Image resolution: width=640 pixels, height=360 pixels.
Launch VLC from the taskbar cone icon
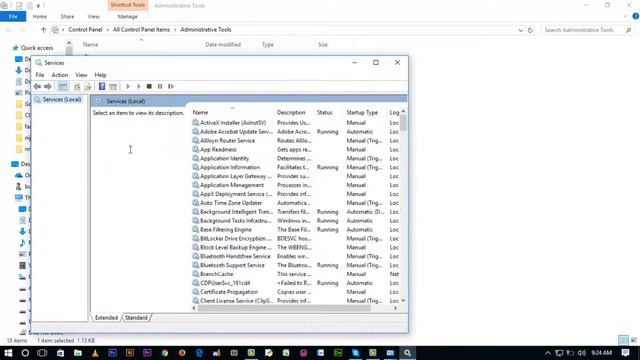pos(95,353)
